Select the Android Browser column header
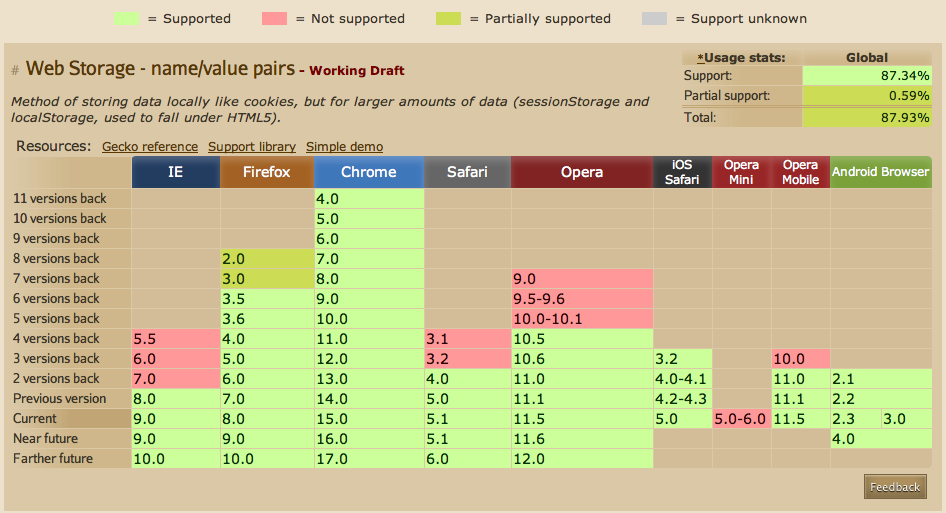This screenshot has height=513, width=946. tap(880, 172)
